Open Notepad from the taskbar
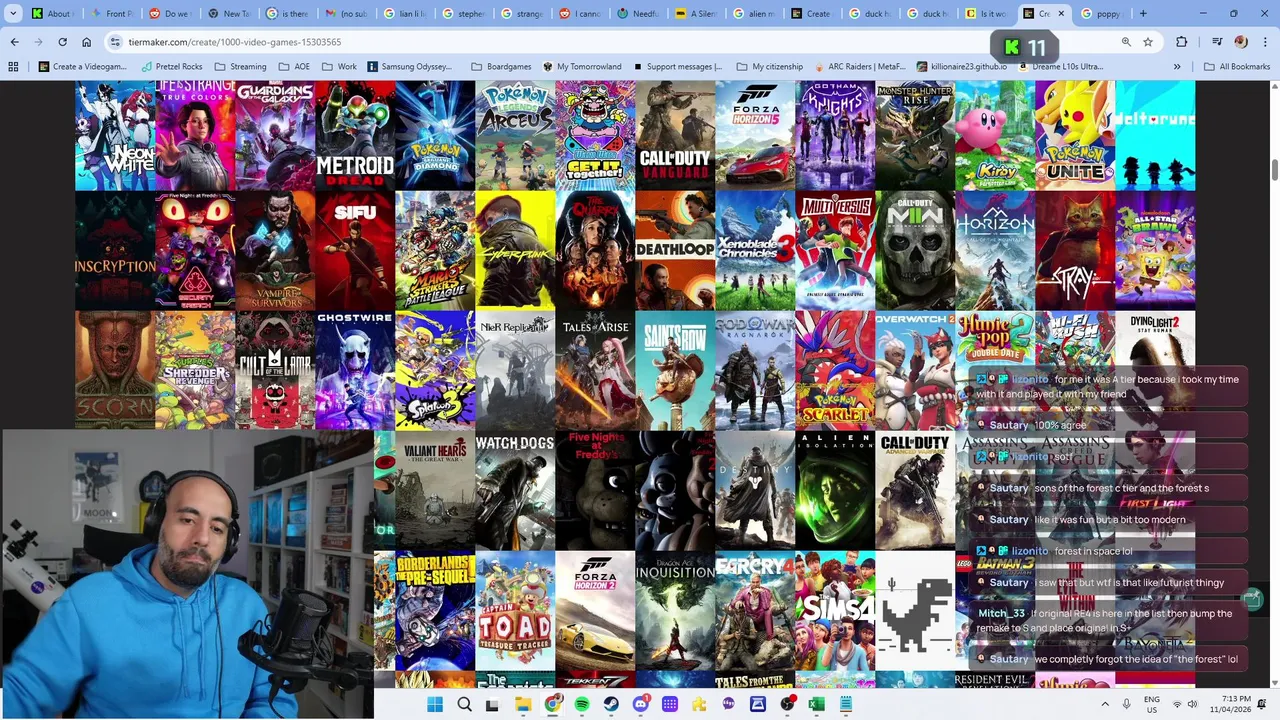1280x720 pixels. (x=846, y=704)
